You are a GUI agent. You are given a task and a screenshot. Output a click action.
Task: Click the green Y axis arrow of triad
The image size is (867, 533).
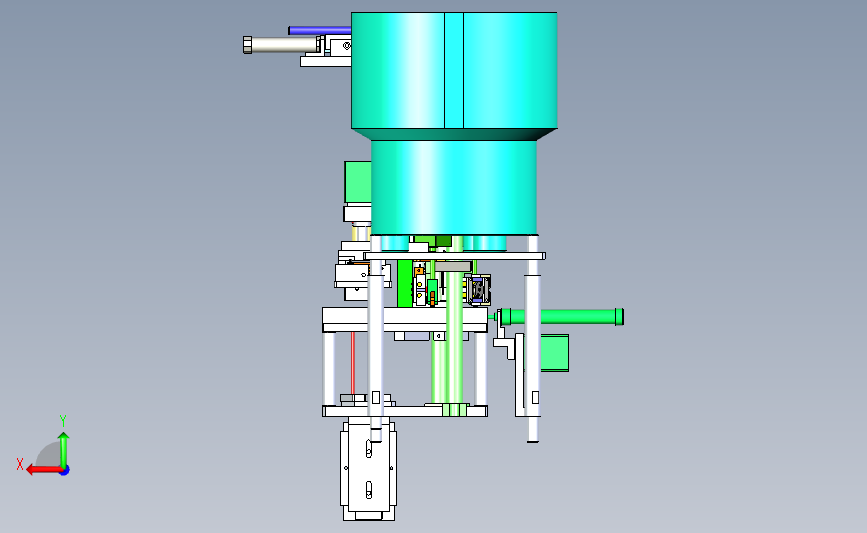coord(64,449)
